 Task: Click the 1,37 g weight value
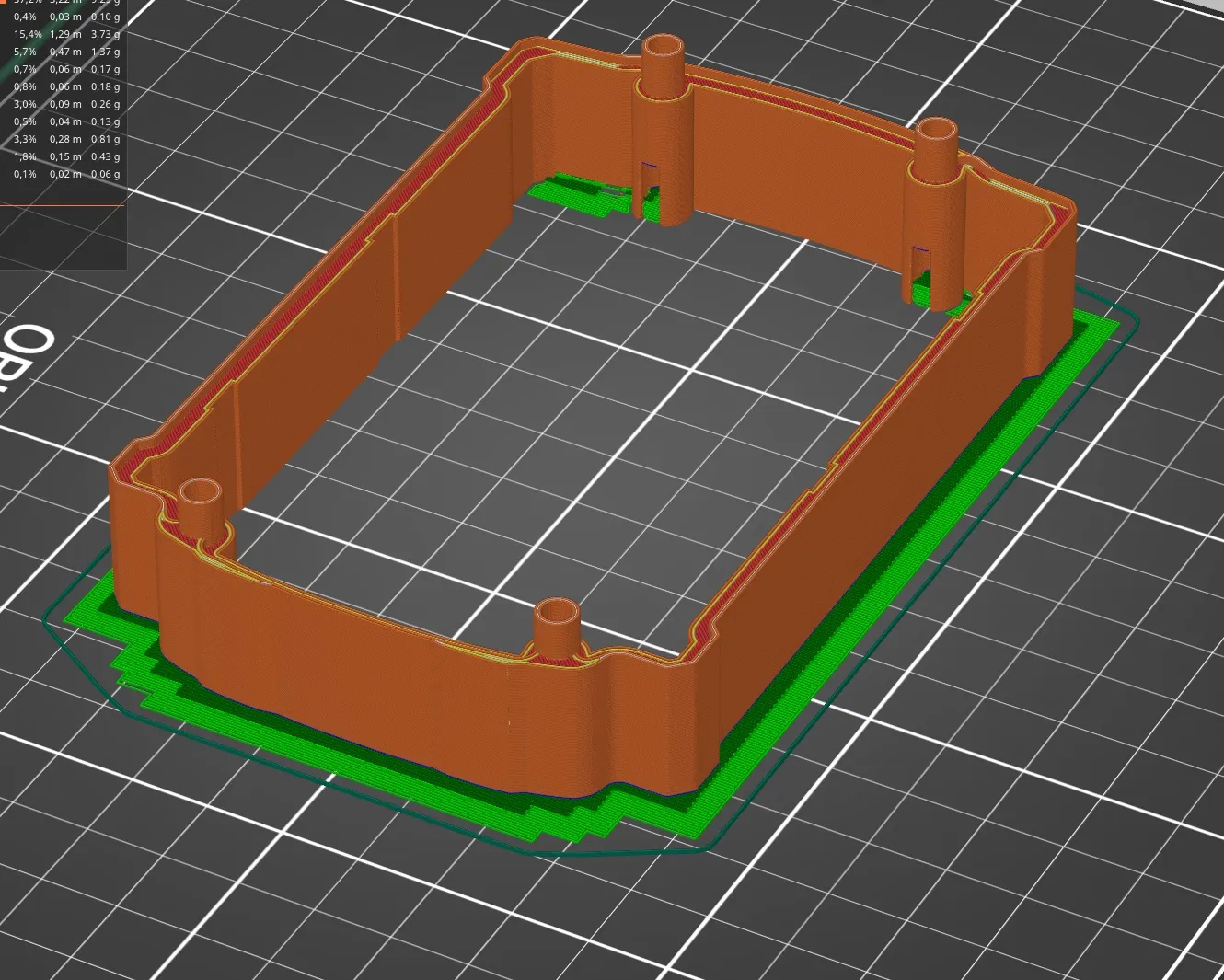coord(105,52)
